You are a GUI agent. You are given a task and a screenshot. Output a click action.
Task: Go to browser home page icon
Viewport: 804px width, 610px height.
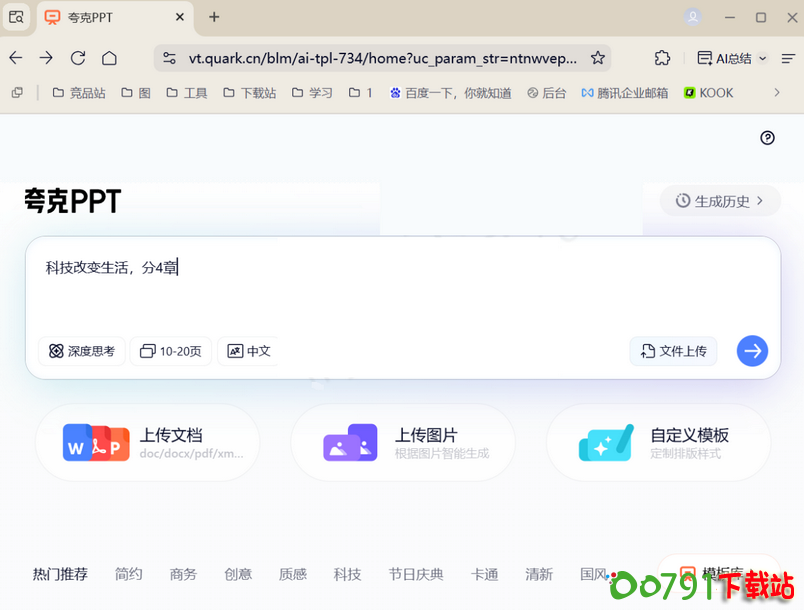pyautogui.click(x=109, y=58)
